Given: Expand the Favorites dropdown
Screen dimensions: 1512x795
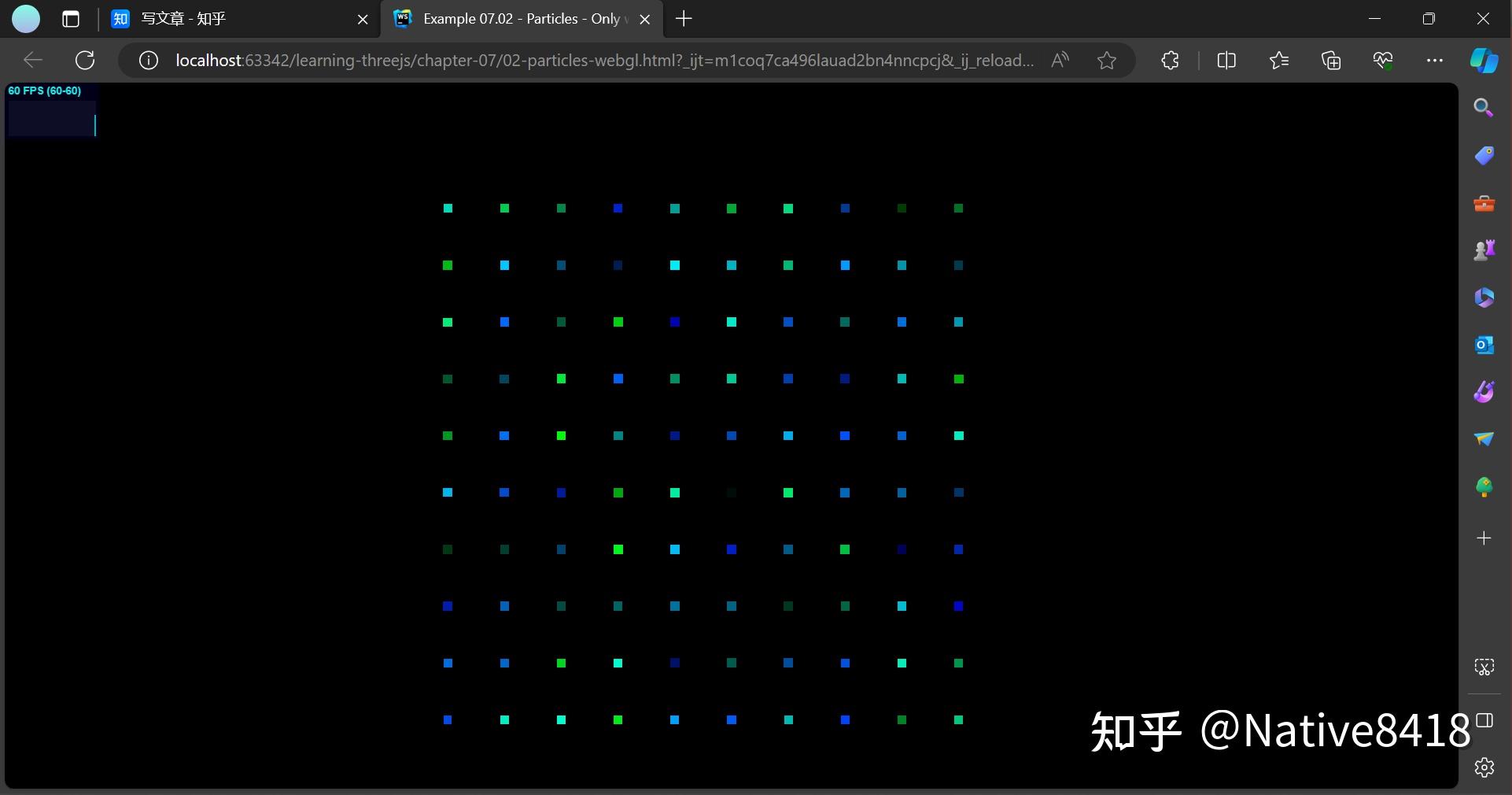Looking at the screenshot, I should pyautogui.click(x=1279, y=60).
